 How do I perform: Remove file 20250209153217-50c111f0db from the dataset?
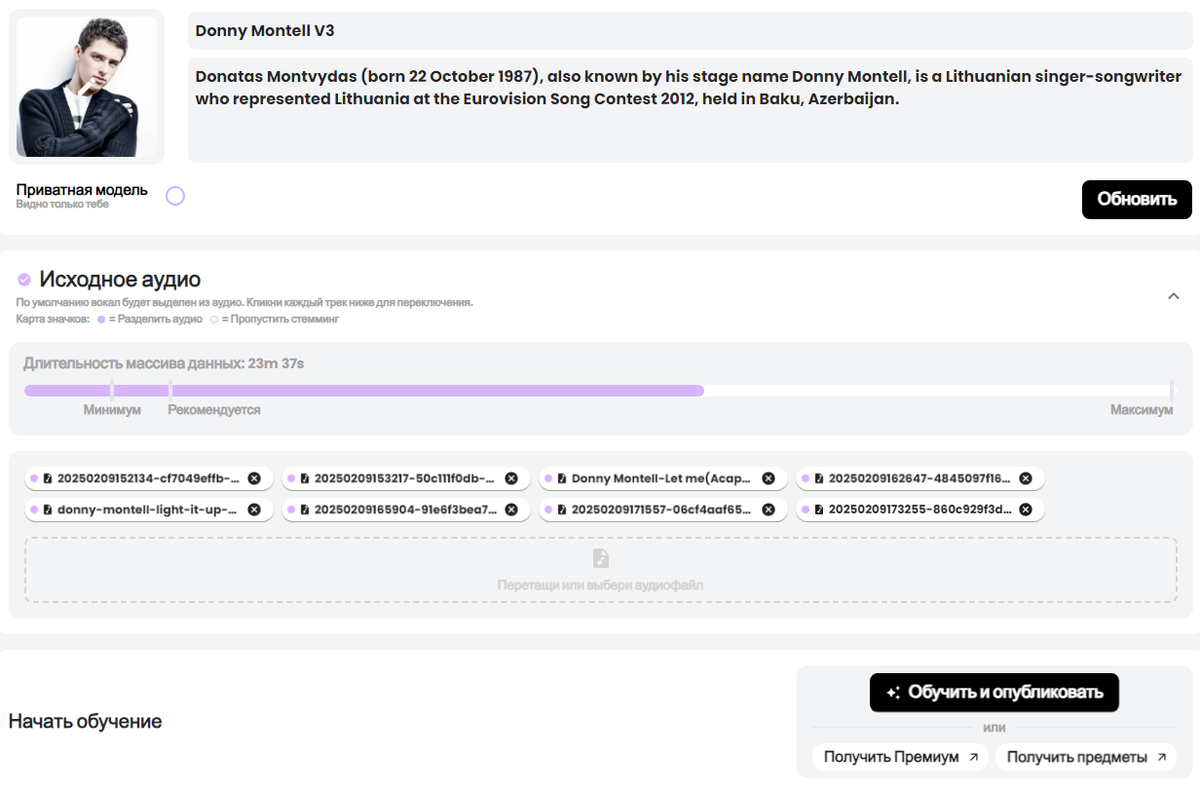[511, 479]
